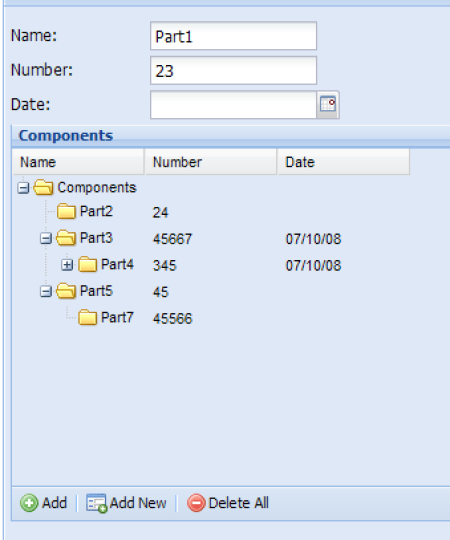Click the Delete All button label
Screen dimensions: 450x540
(x=239, y=503)
